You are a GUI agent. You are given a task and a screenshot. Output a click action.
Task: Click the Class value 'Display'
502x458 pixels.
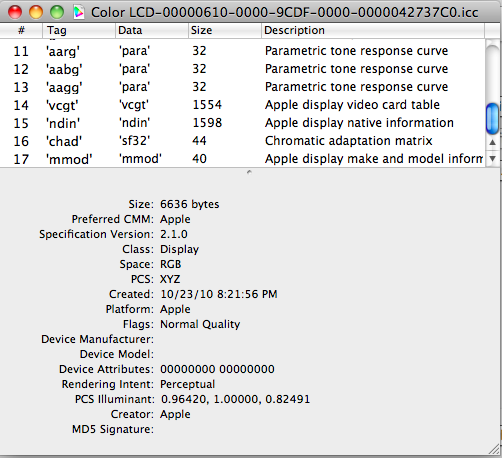[x=180, y=249]
